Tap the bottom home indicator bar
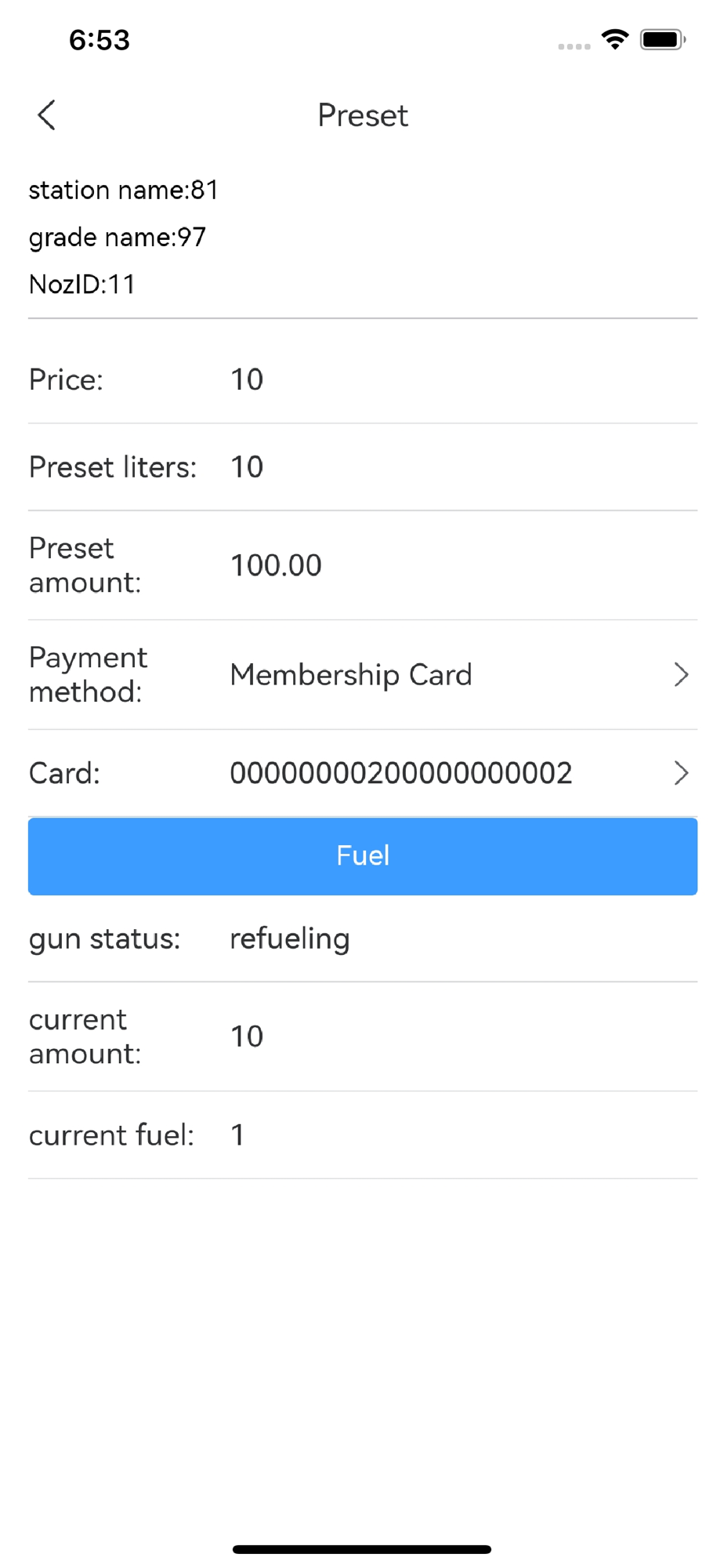This screenshot has height=1568, width=724. coord(362,1549)
